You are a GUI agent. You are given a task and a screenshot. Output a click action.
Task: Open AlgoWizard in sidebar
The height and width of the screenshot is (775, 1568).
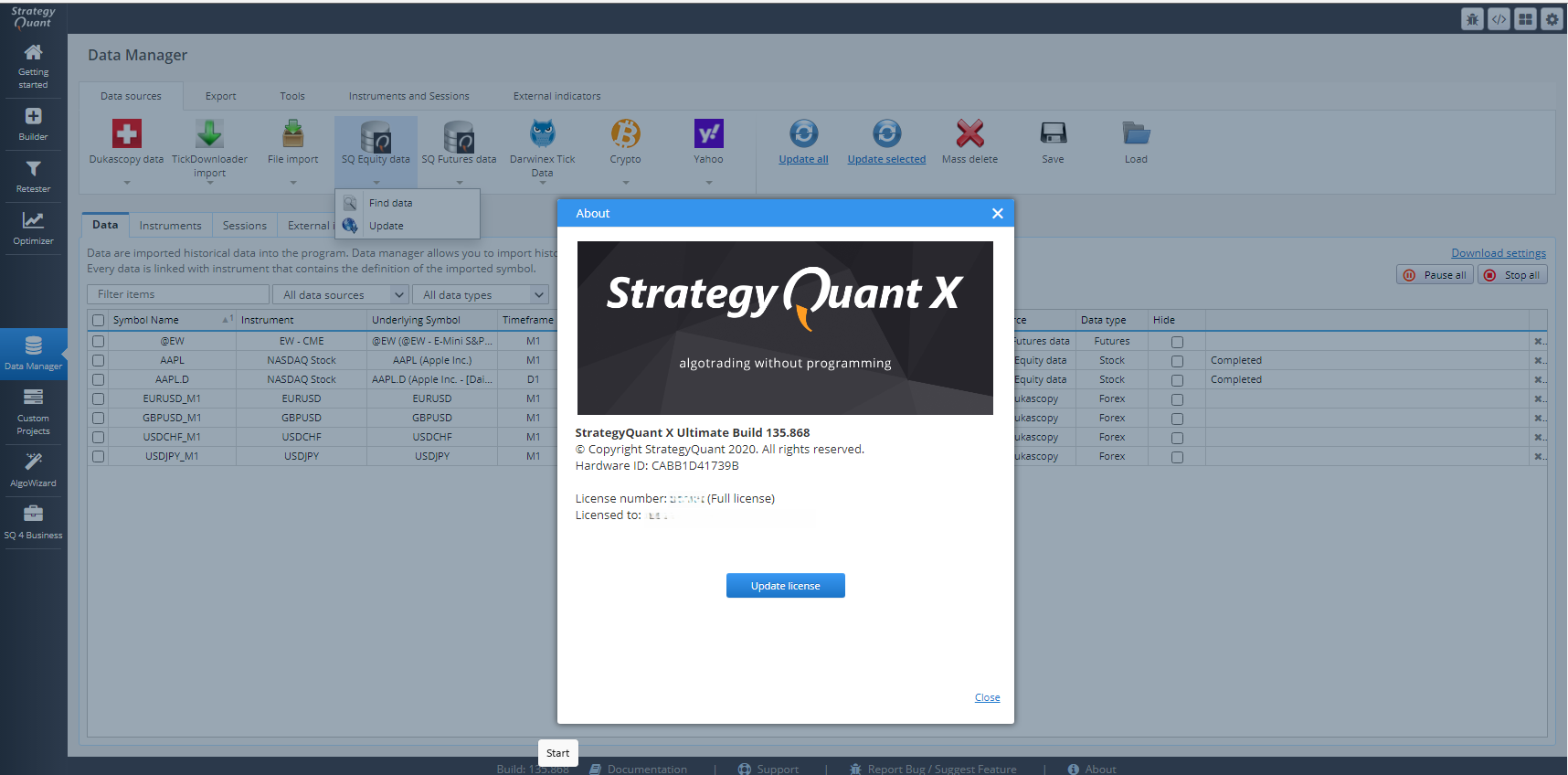(33, 470)
